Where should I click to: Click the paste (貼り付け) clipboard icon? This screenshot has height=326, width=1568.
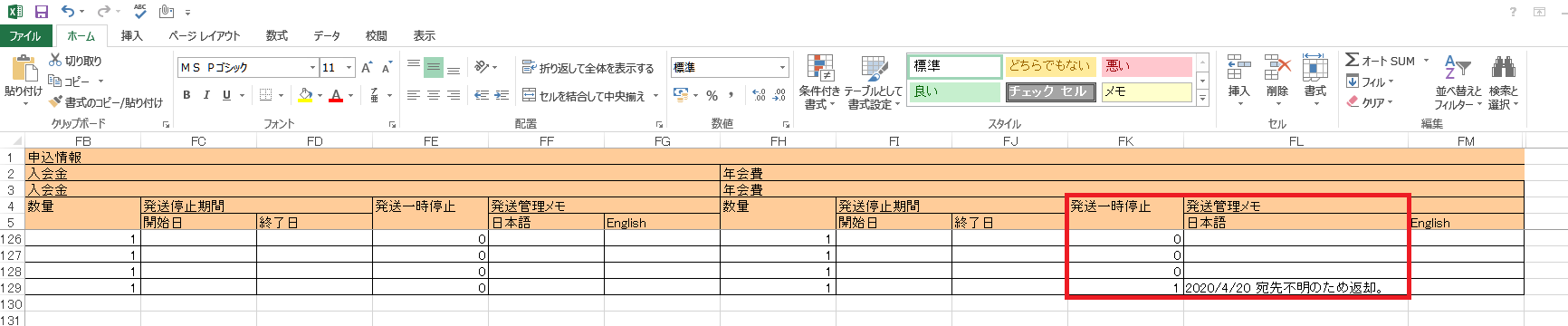point(24,68)
